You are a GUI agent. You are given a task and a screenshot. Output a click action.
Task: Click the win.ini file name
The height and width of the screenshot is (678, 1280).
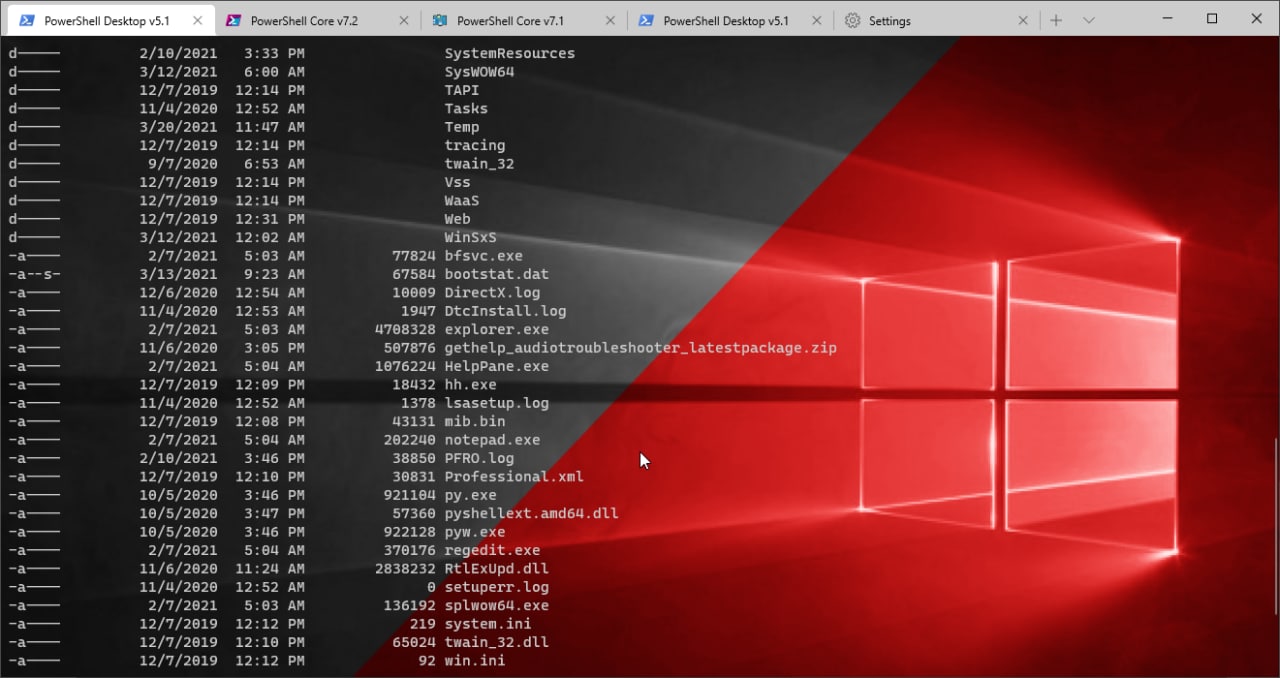(x=475, y=660)
